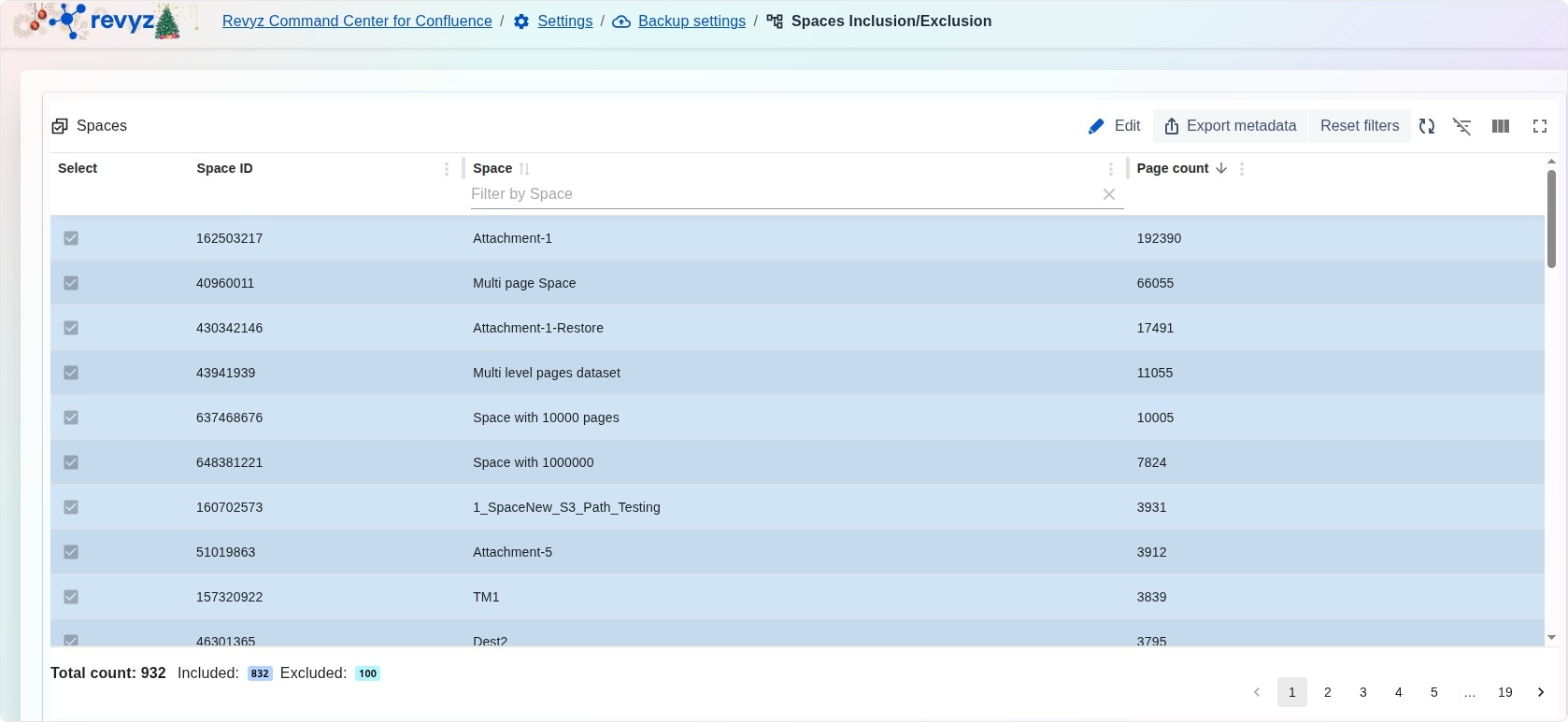Click the Export metadata button
Image resolution: width=1568 pixels, height=722 pixels.
[x=1230, y=126]
